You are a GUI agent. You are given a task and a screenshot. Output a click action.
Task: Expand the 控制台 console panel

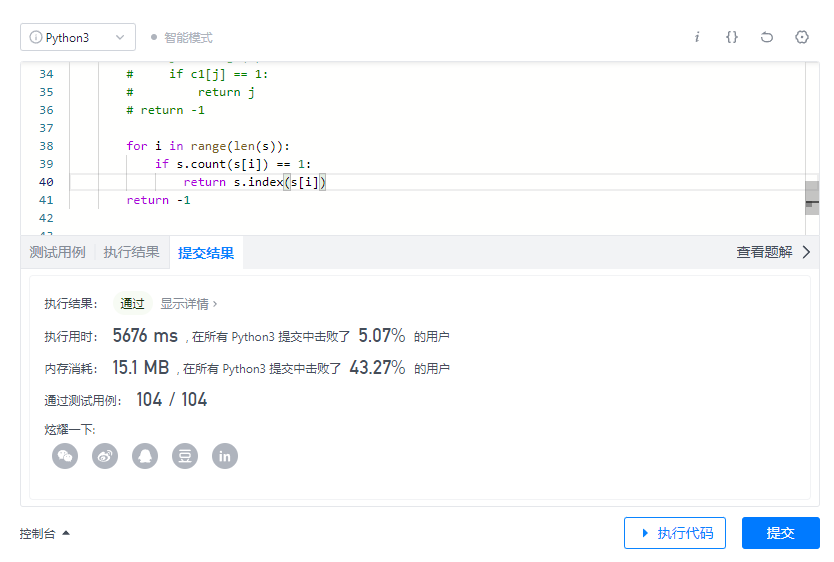coord(45,533)
